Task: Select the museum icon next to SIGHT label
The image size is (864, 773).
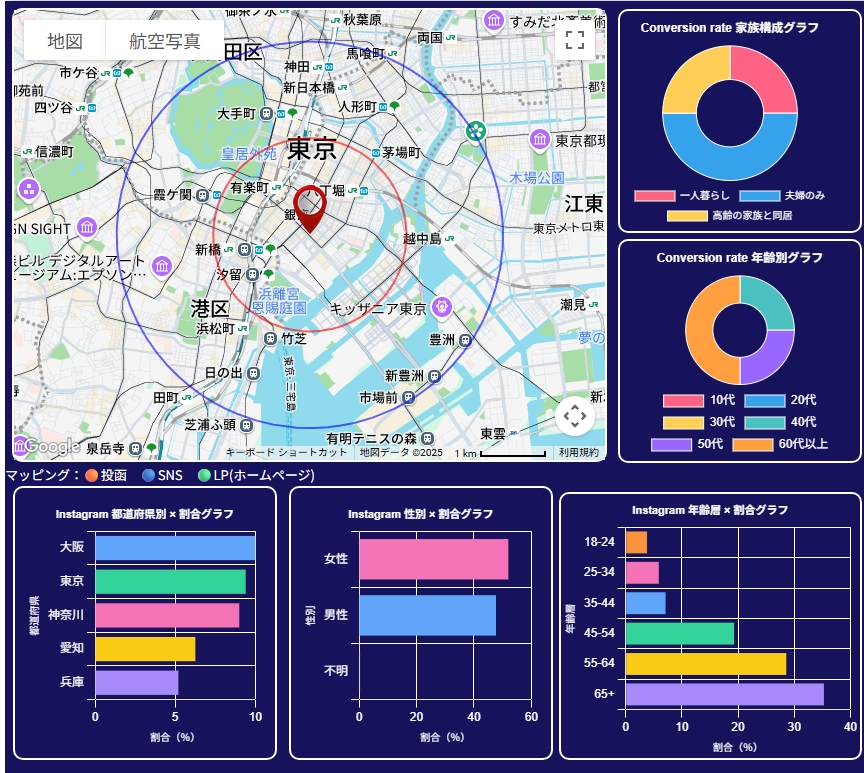Action: (x=86, y=228)
